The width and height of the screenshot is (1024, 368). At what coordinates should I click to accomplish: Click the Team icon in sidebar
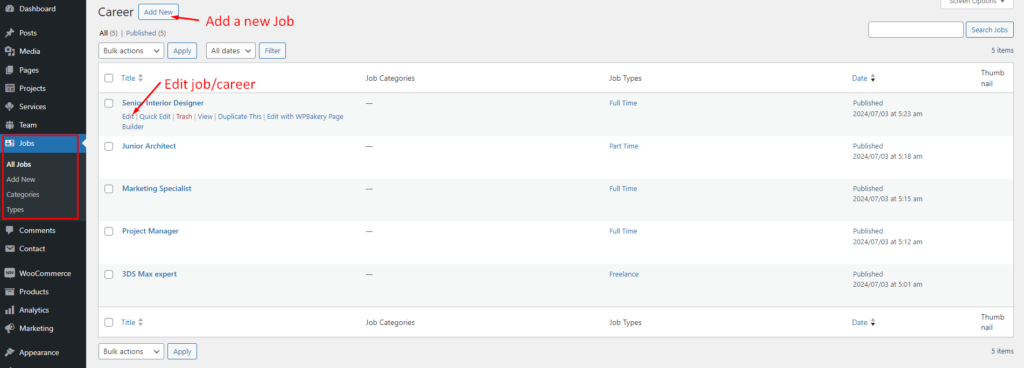click(10, 125)
